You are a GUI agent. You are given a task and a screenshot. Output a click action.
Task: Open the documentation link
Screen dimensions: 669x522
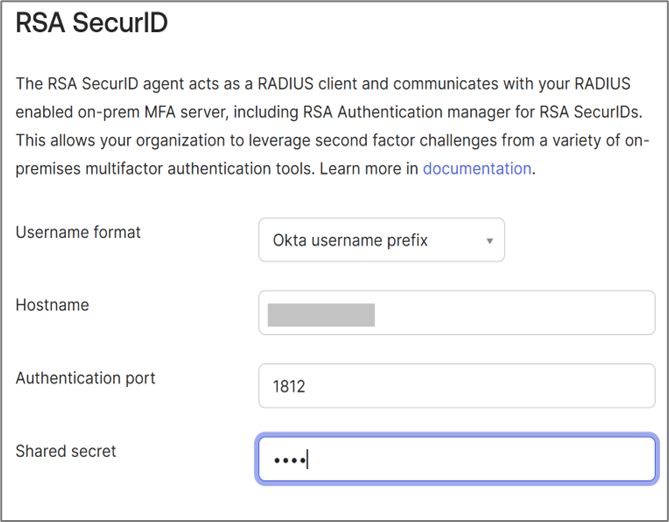pos(477,168)
